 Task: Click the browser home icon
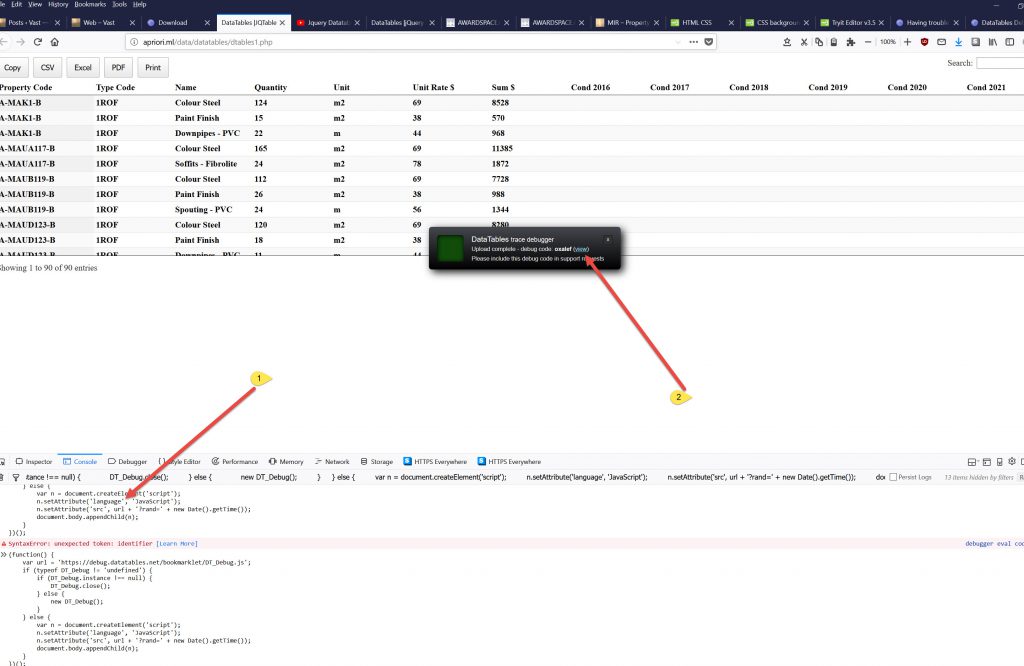point(54,42)
